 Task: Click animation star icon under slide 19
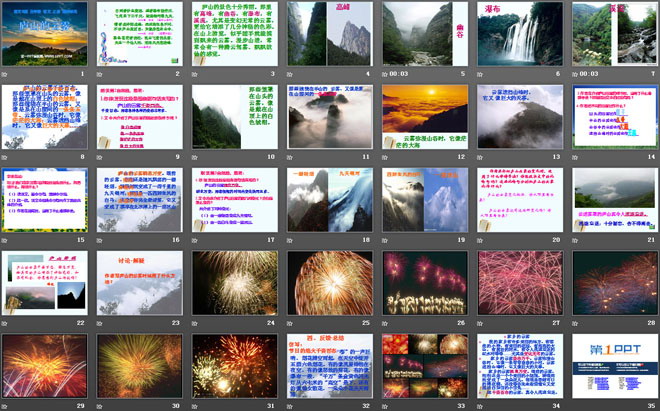coord(385,240)
